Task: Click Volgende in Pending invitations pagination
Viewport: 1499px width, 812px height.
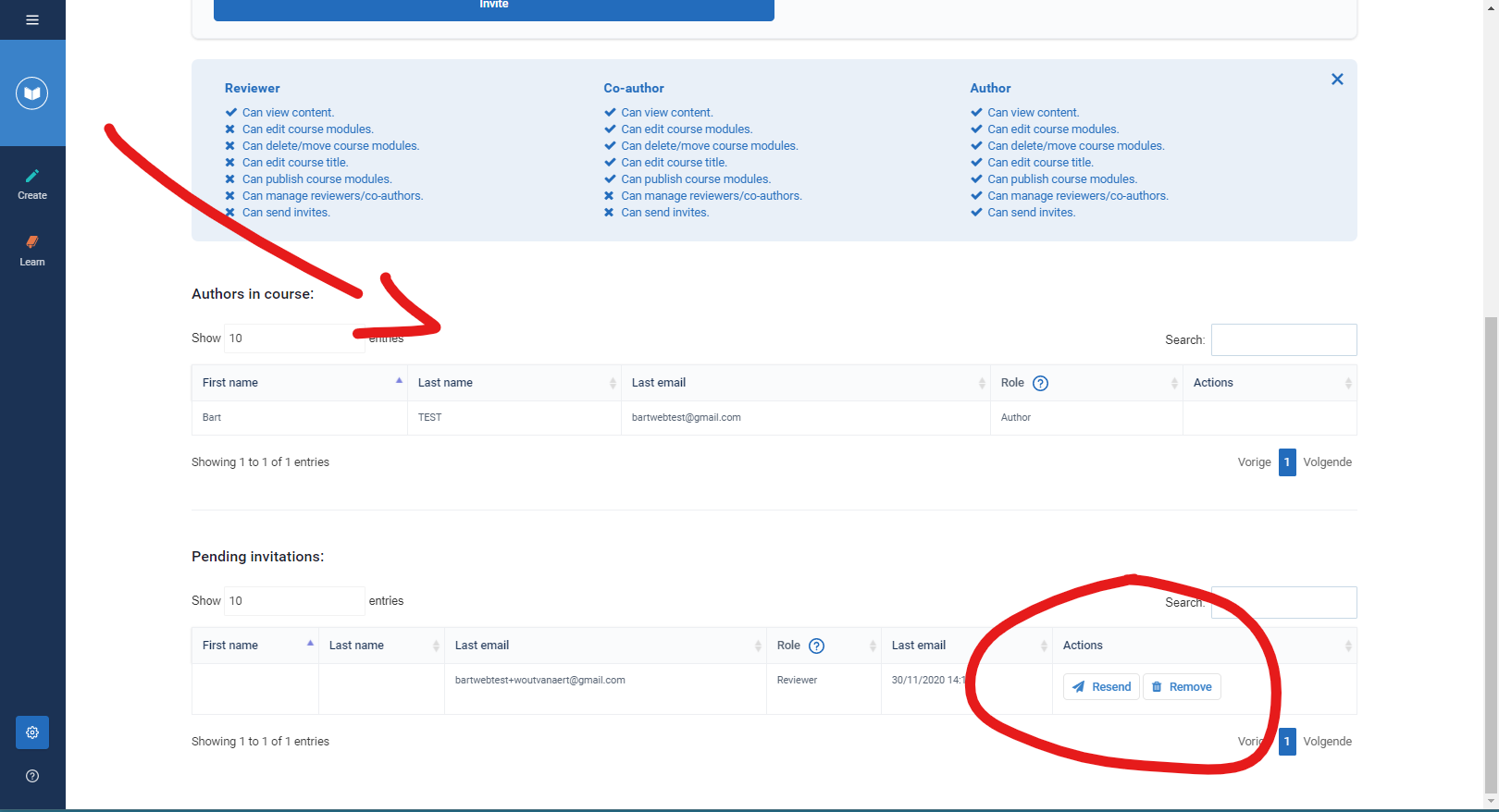Action: [x=1327, y=742]
